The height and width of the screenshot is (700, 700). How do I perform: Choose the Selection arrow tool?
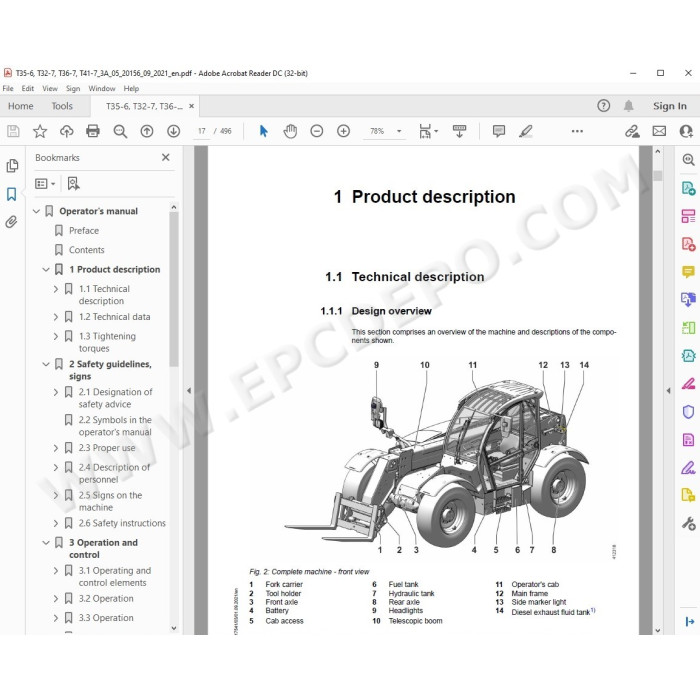click(x=263, y=131)
